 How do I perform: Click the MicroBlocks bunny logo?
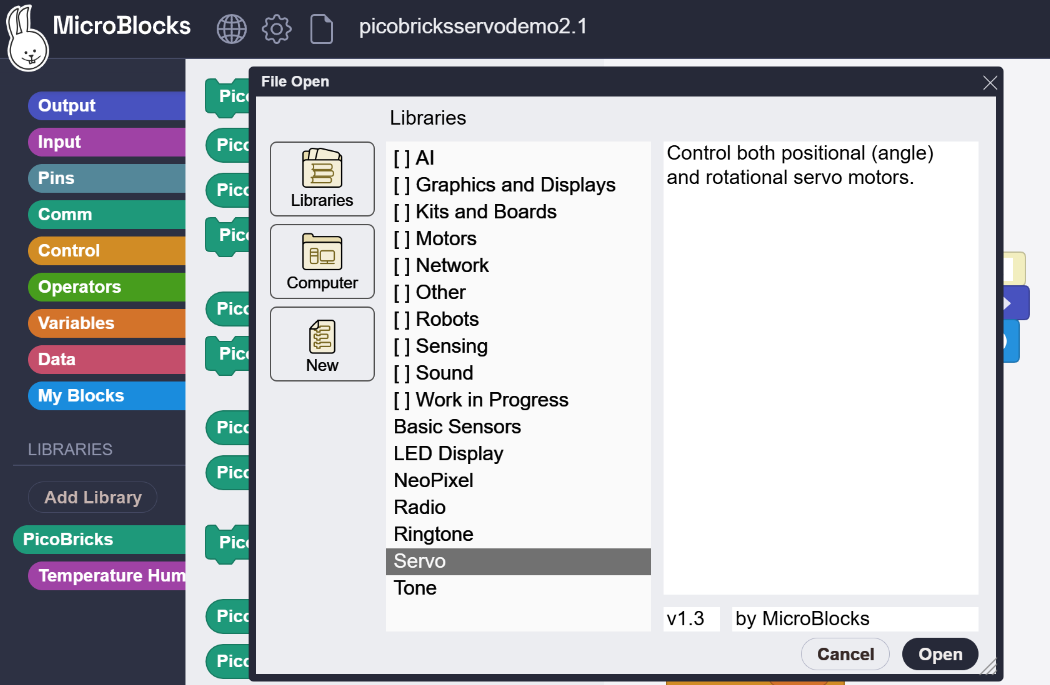27,37
